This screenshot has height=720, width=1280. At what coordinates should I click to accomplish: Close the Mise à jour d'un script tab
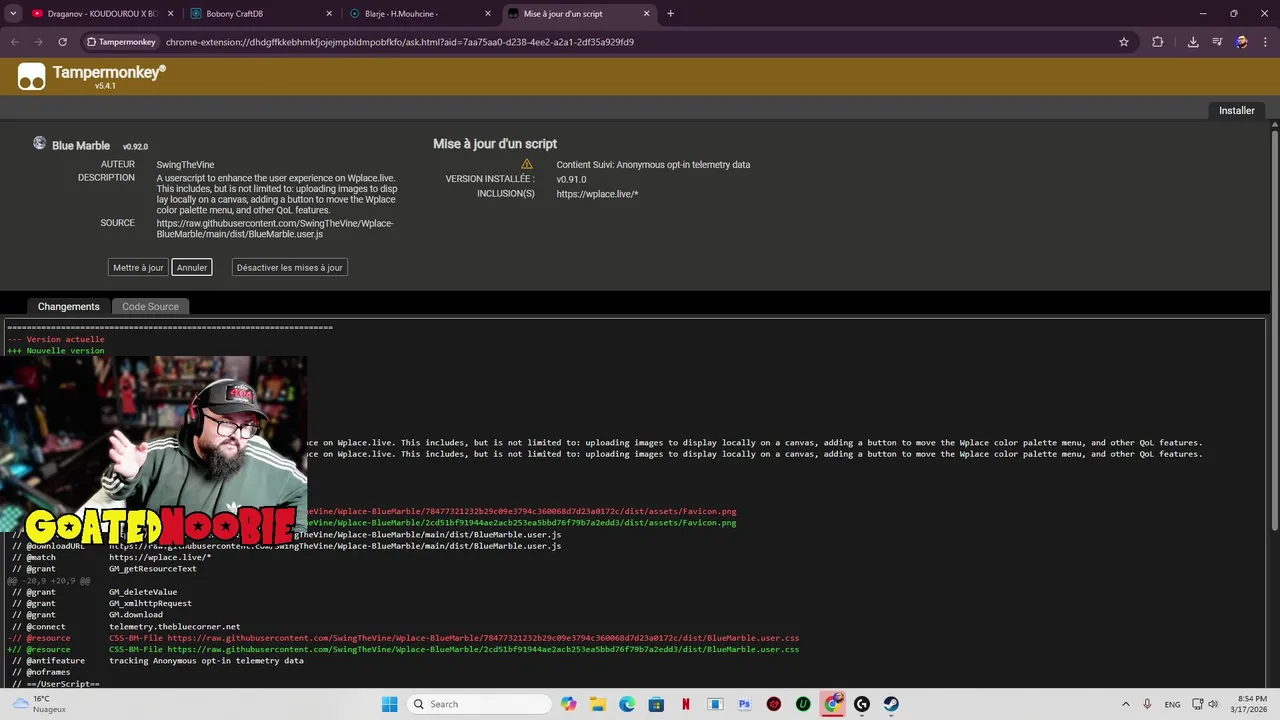(646, 14)
